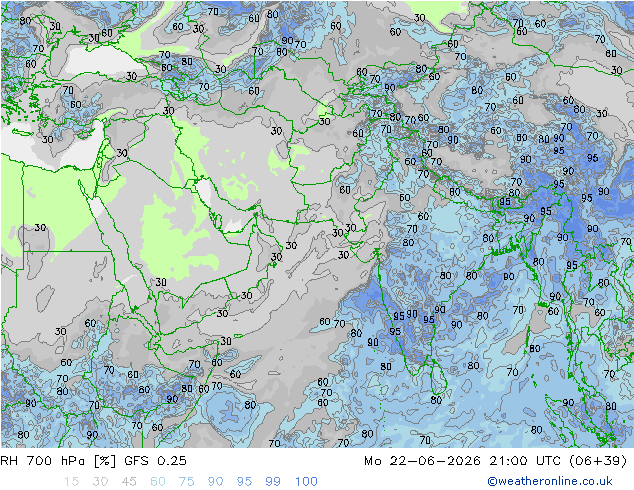Open the ©weatheronline.co.uk link
634x490 pixels.
point(550,481)
